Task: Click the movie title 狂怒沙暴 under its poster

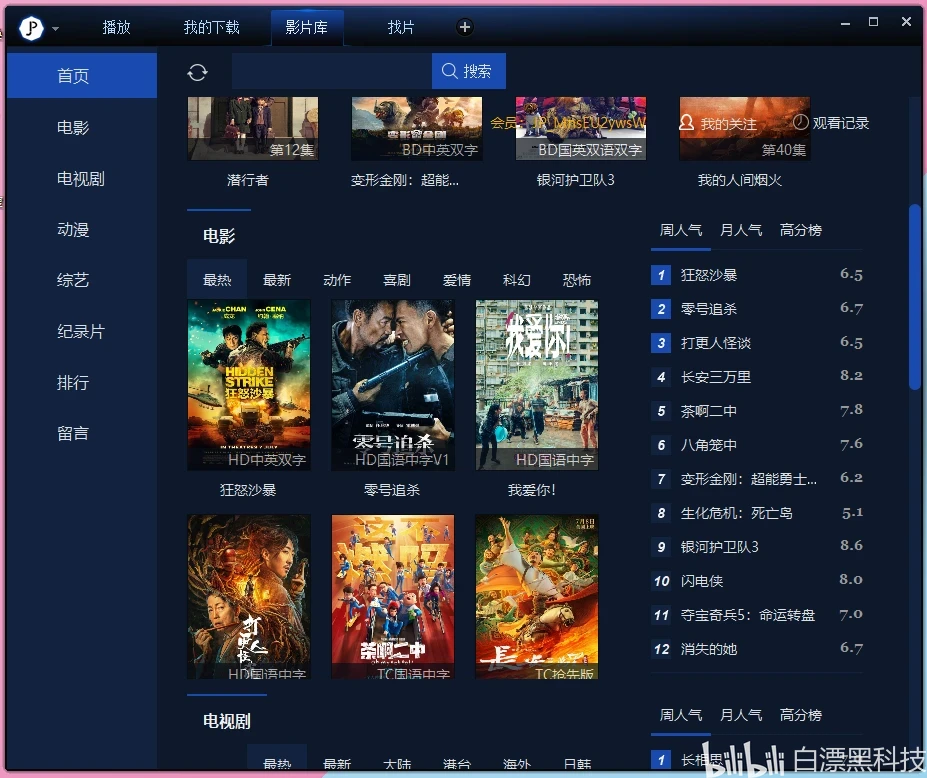Action: pyautogui.click(x=248, y=490)
